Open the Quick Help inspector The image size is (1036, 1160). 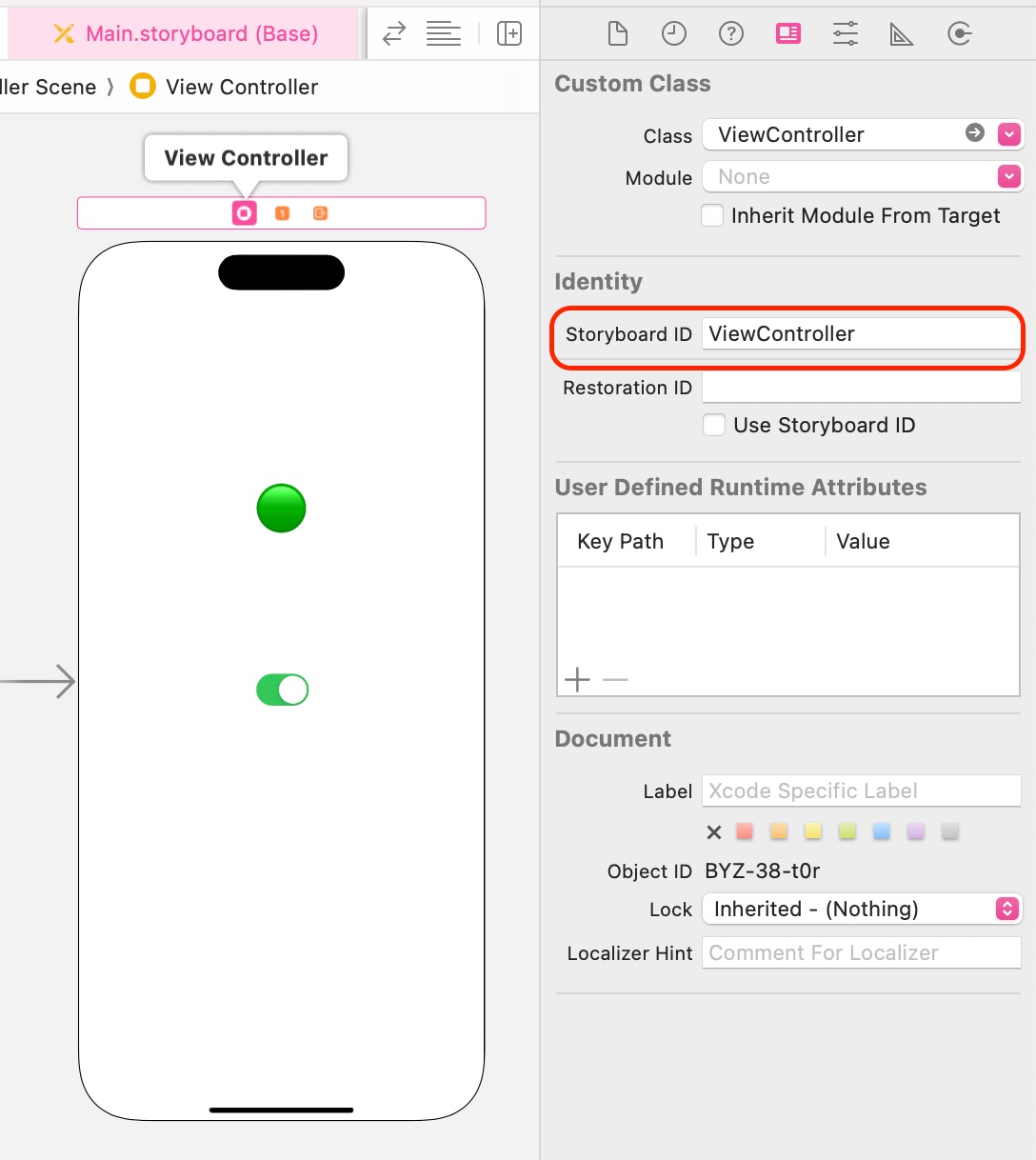[x=731, y=33]
